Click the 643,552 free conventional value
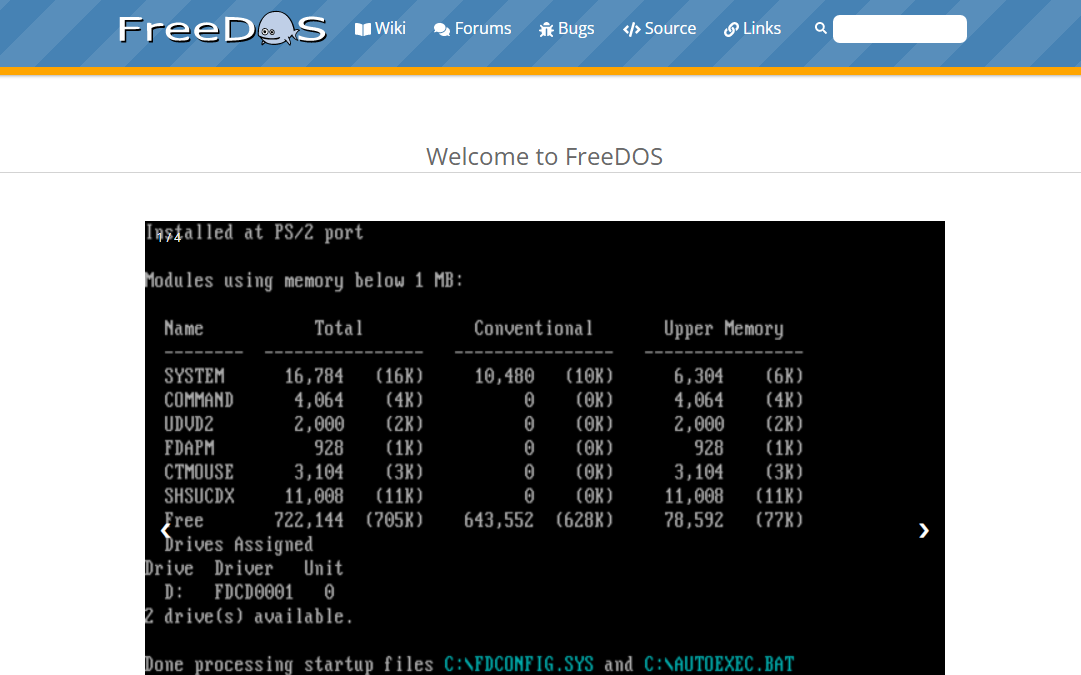Screen dimensions: 1081x675 (499, 521)
